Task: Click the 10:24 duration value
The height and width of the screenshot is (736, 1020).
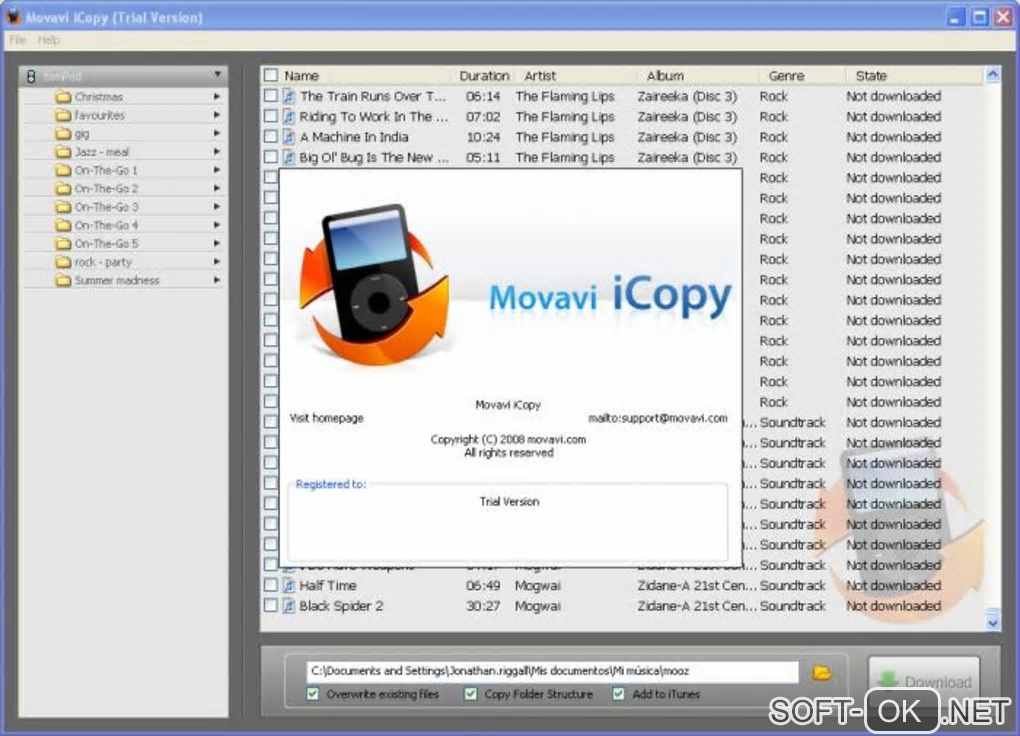Action: (483, 137)
